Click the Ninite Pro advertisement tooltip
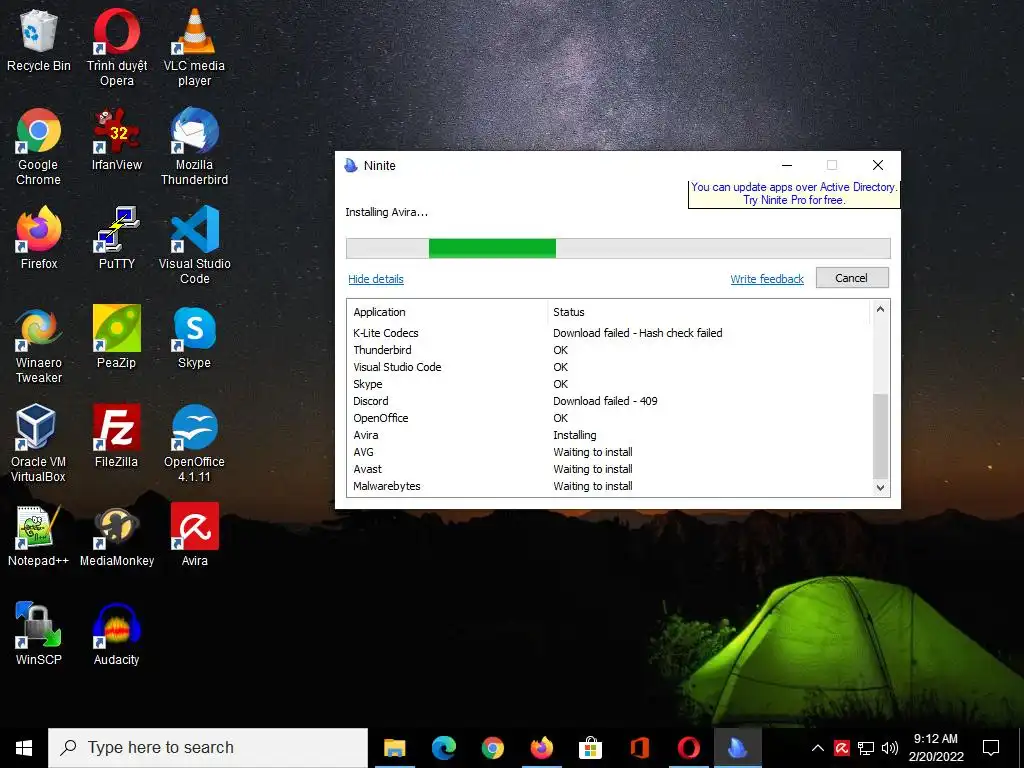This screenshot has width=1024, height=768. tap(793, 193)
